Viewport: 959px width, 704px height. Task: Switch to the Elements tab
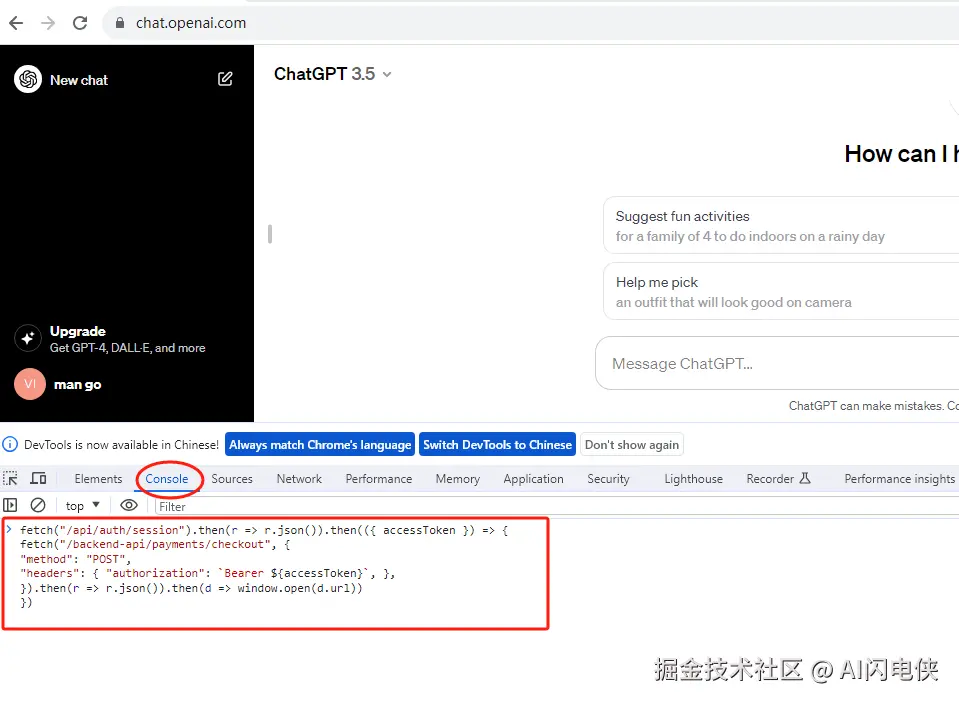click(98, 479)
